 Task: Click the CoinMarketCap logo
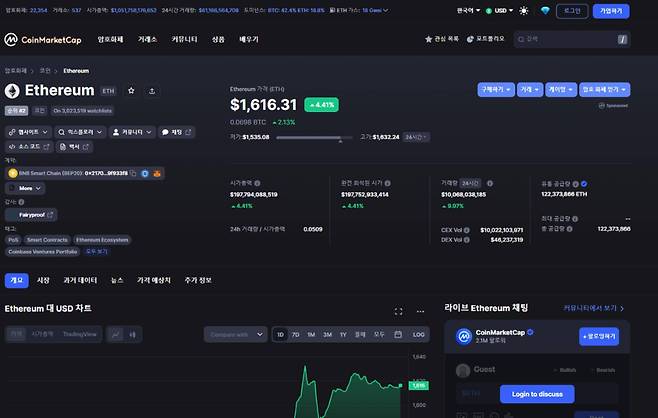click(43, 40)
